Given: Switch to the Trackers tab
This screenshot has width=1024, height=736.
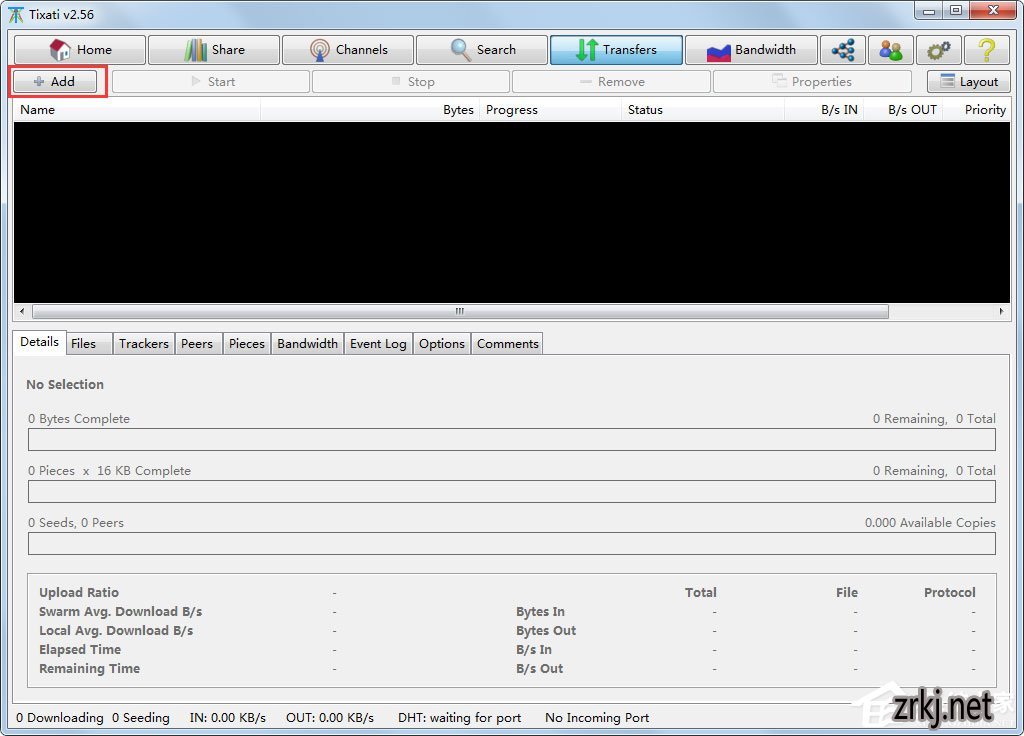Looking at the screenshot, I should point(144,344).
